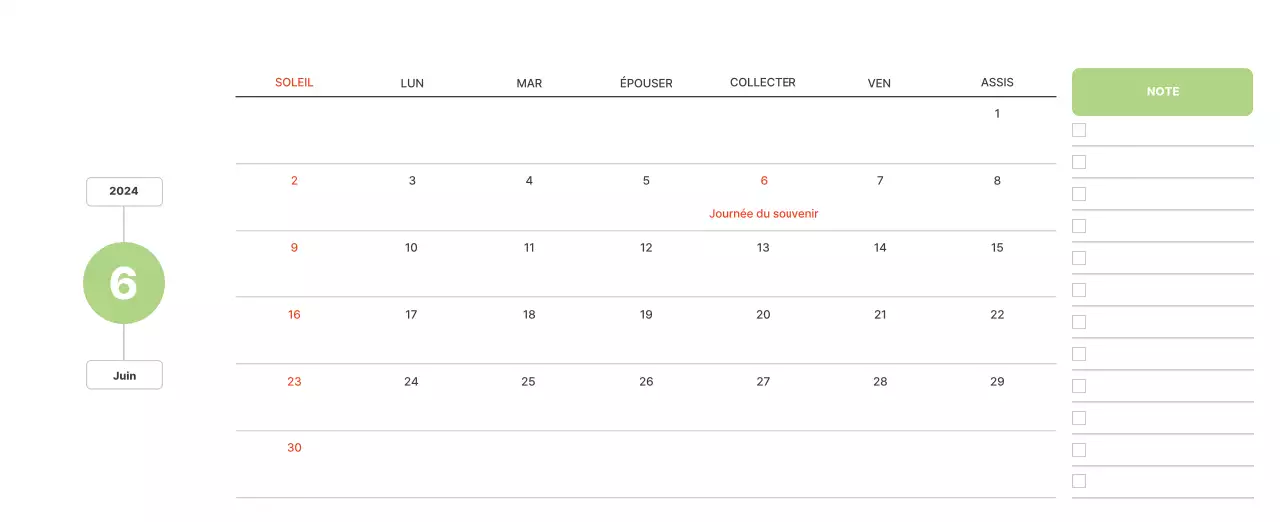The width and height of the screenshot is (1280, 522).
Task: Click the green month number 6 circle
Action: click(124, 283)
